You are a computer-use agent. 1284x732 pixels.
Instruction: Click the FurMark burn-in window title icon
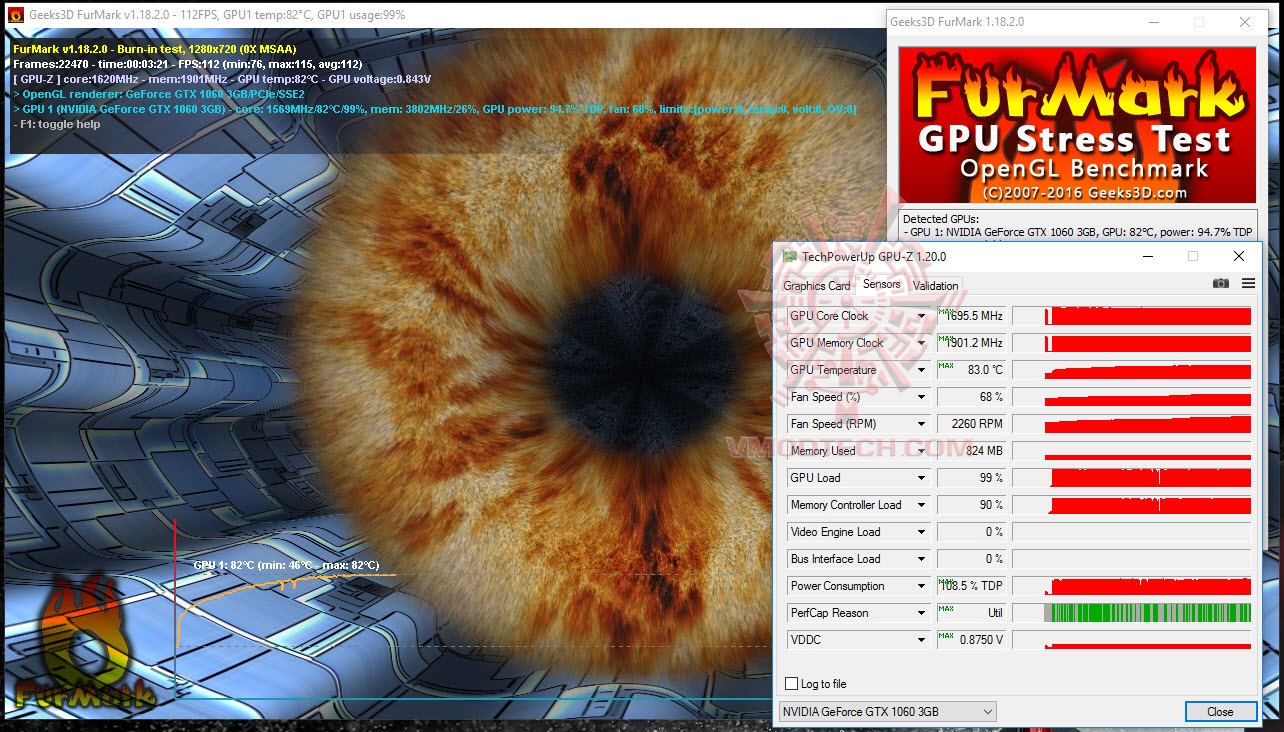click(x=15, y=15)
